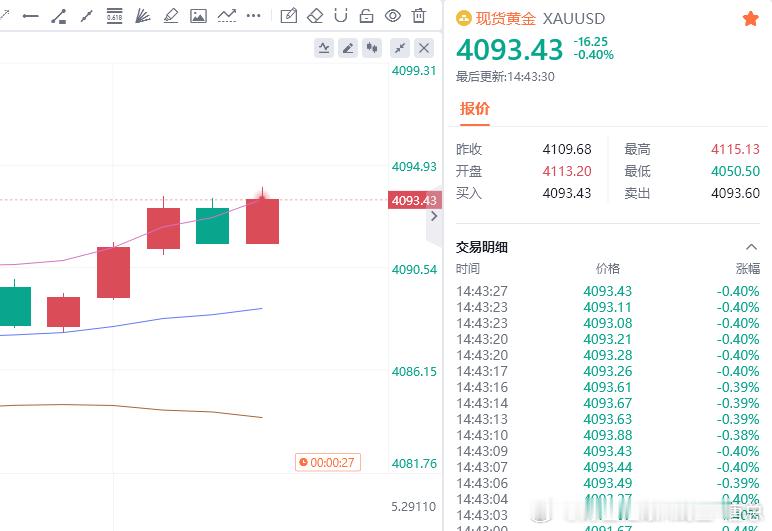Close the chart toolbar panel
Image resolution: width=772 pixels, height=531 pixels.
tap(424, 48)
